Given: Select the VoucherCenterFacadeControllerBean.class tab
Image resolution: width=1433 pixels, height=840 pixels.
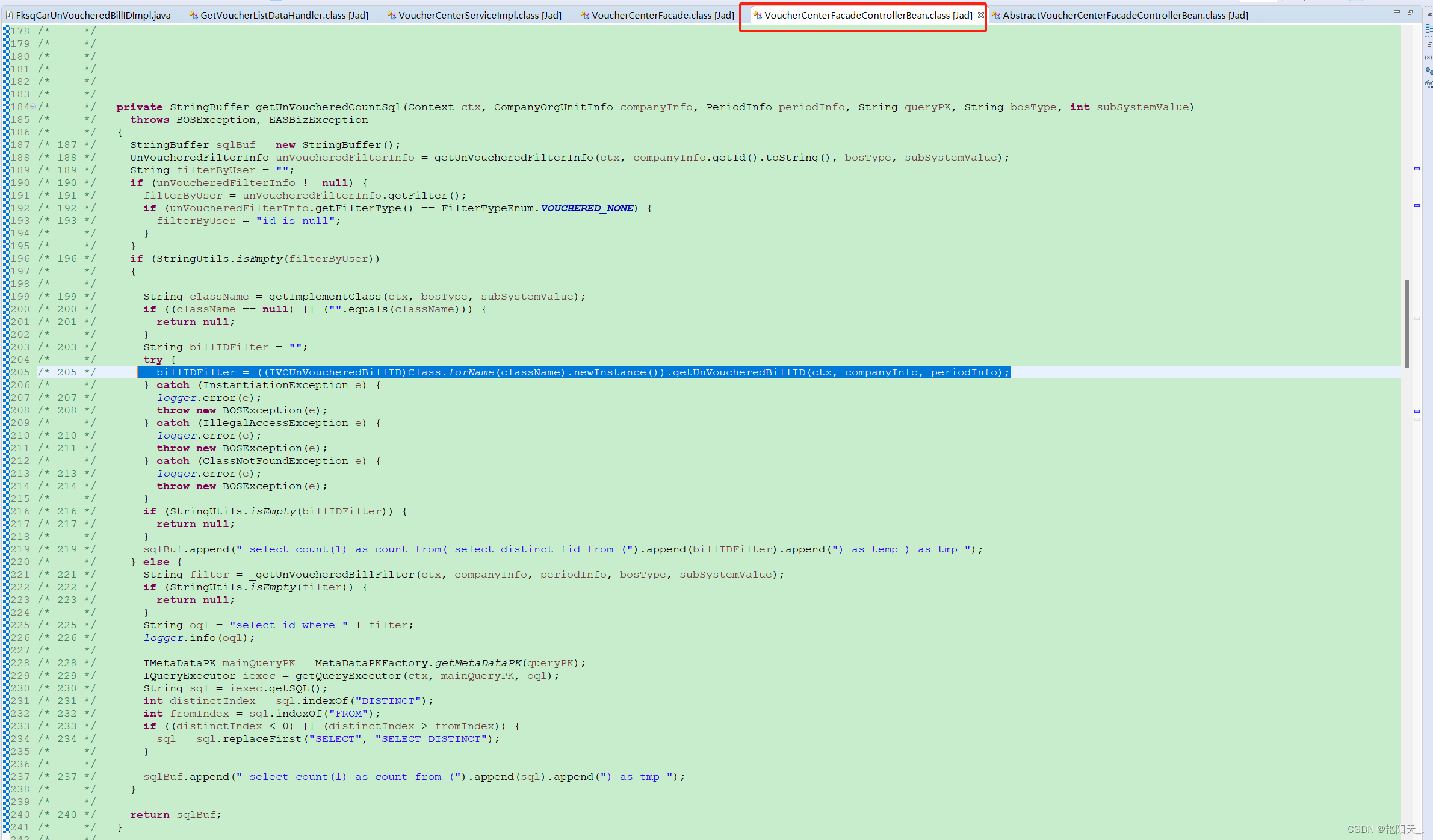Looking at the screenshot, I should [868, 15].
